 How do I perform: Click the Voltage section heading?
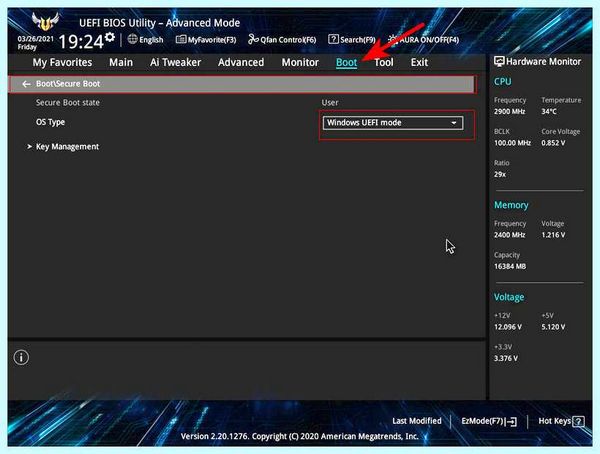click(509, 297)
